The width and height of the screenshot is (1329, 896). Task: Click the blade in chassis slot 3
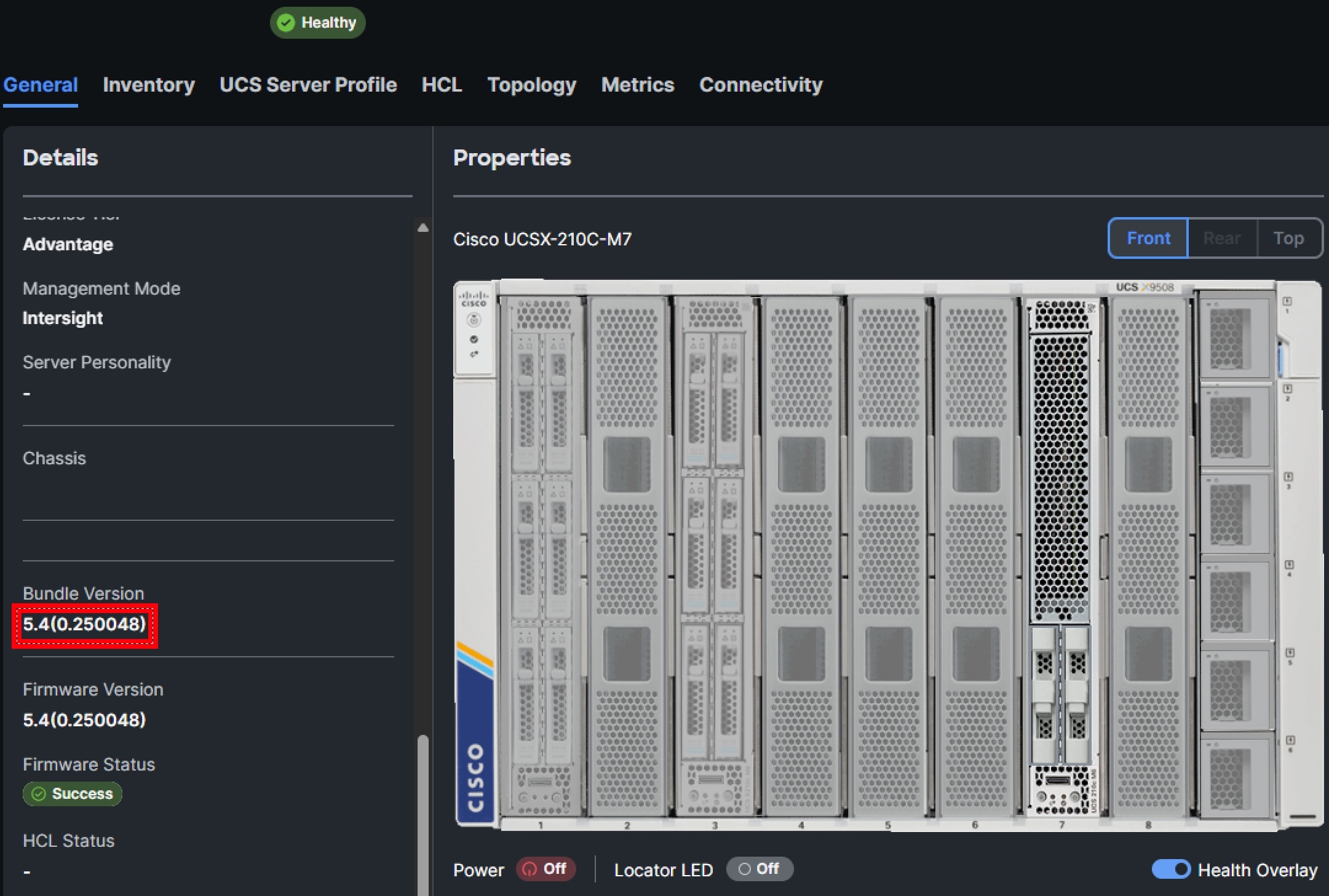pyautogui.click(x=714, y=553)
